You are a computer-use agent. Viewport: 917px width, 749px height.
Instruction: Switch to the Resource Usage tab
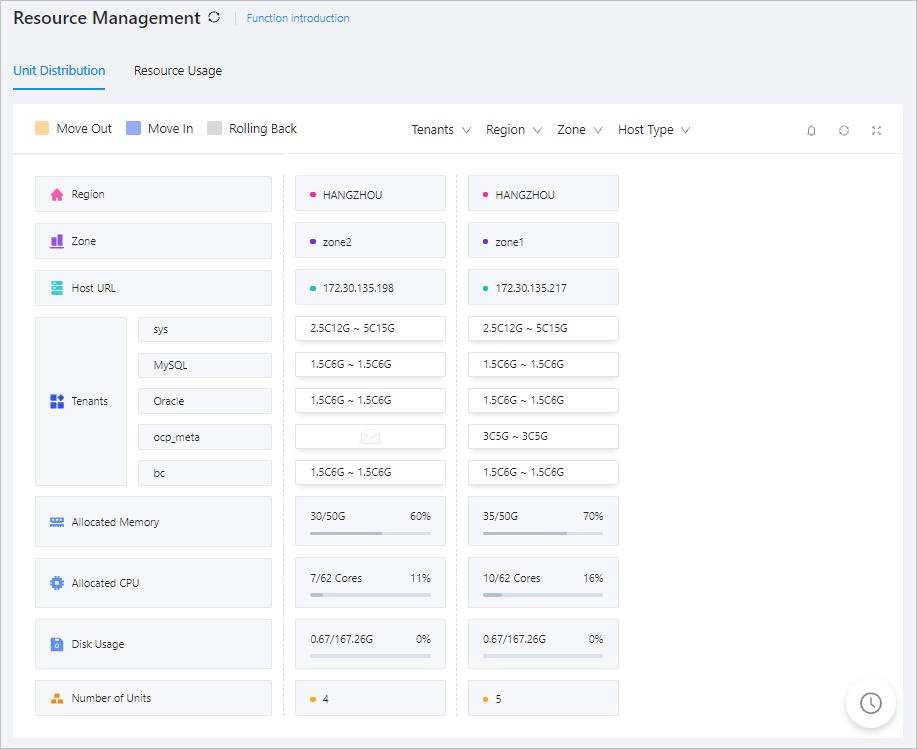click(x=178, y=71)
